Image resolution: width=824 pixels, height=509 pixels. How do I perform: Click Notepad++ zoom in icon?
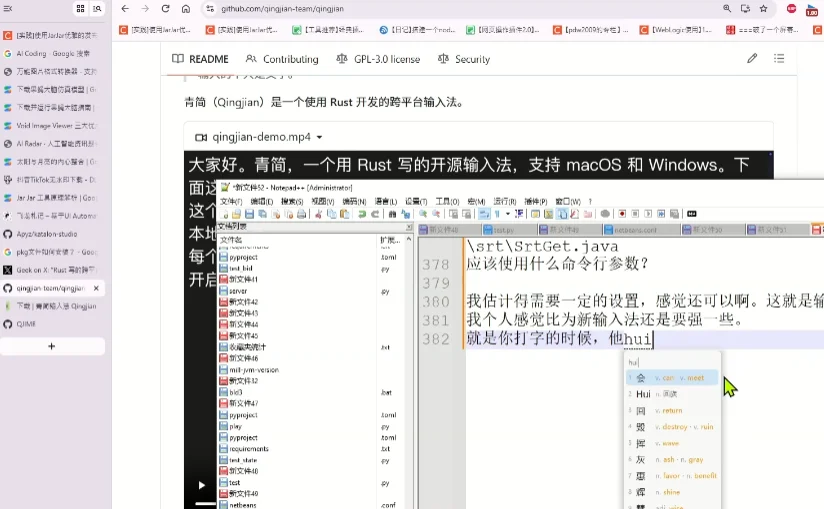423,214
